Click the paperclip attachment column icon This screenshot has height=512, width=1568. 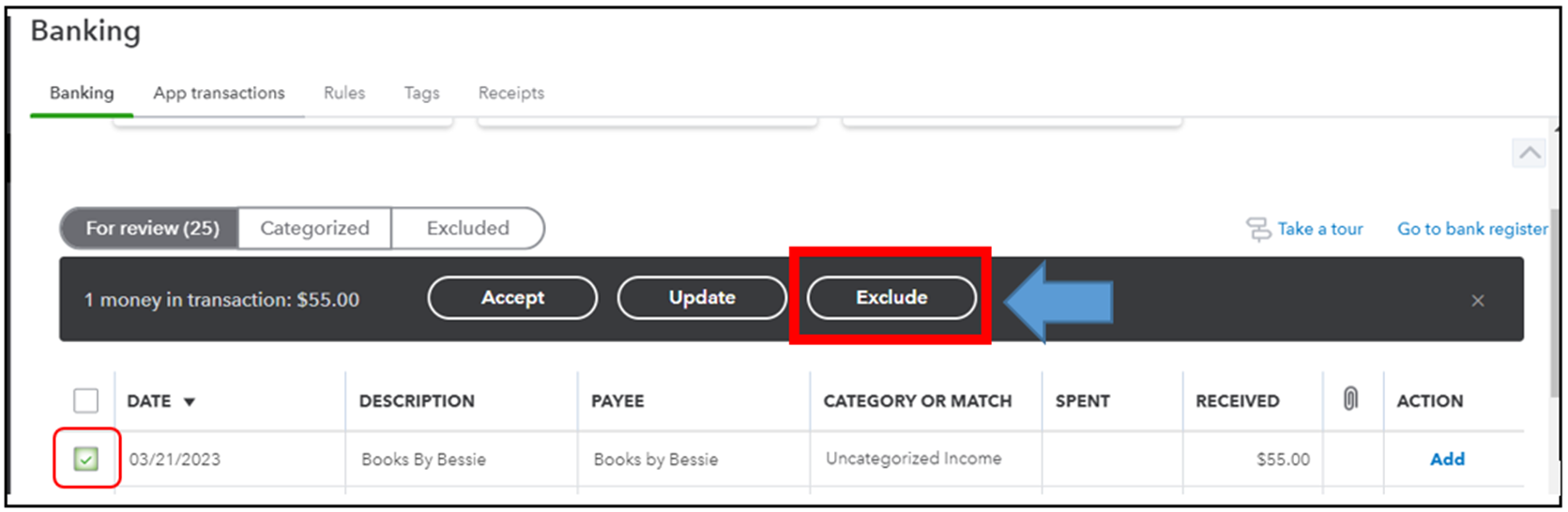[x=1350, y=399]
